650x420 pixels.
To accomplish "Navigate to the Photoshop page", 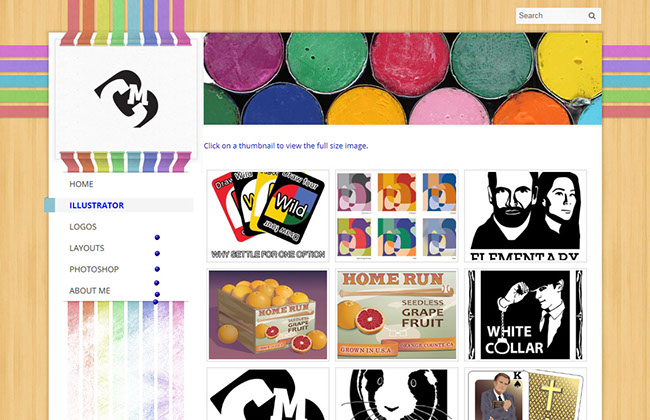I will 94,269.
